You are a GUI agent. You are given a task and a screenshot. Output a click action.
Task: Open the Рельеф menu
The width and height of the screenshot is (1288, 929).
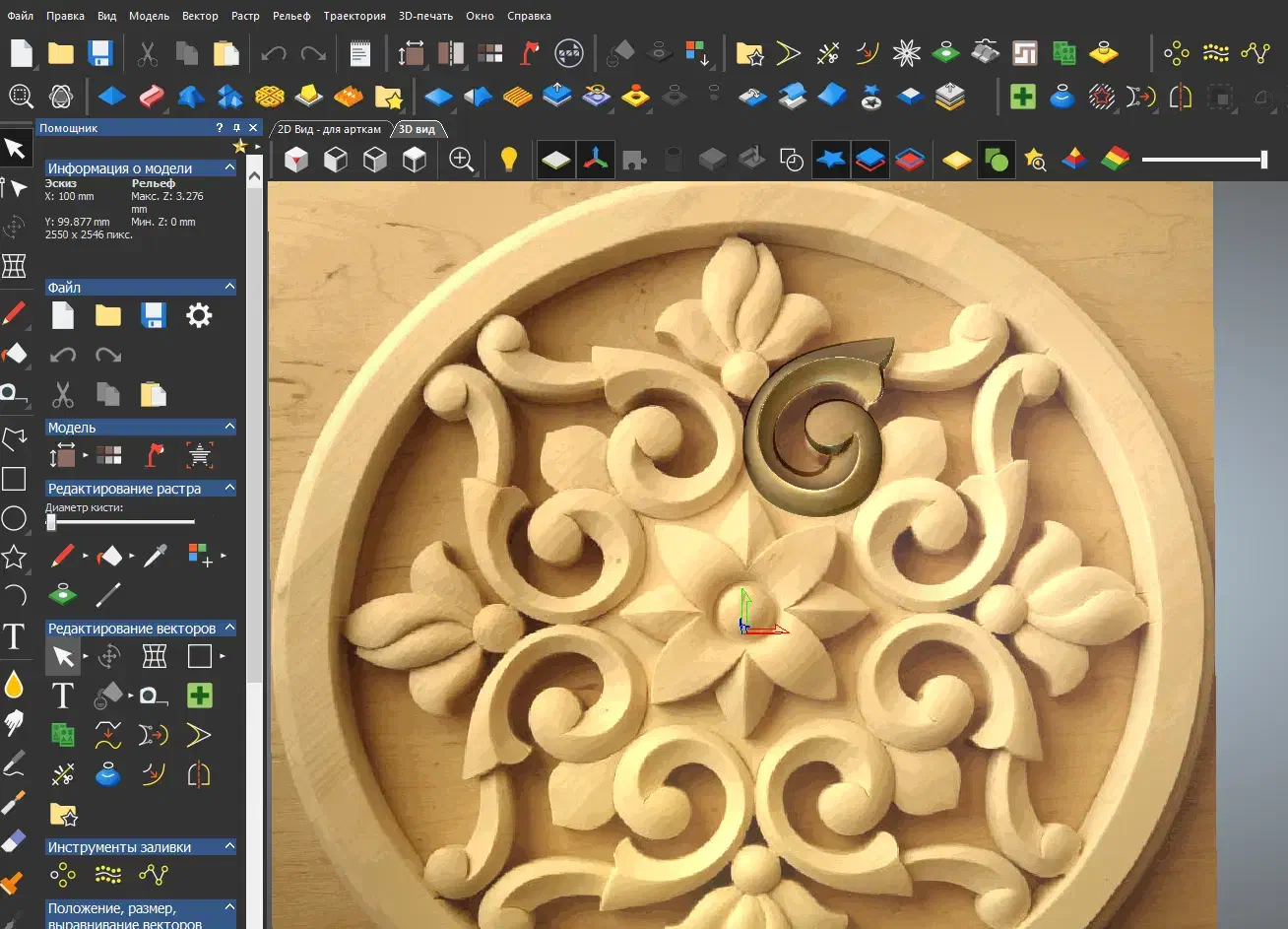pyautogui.click(x=291, y=16)
